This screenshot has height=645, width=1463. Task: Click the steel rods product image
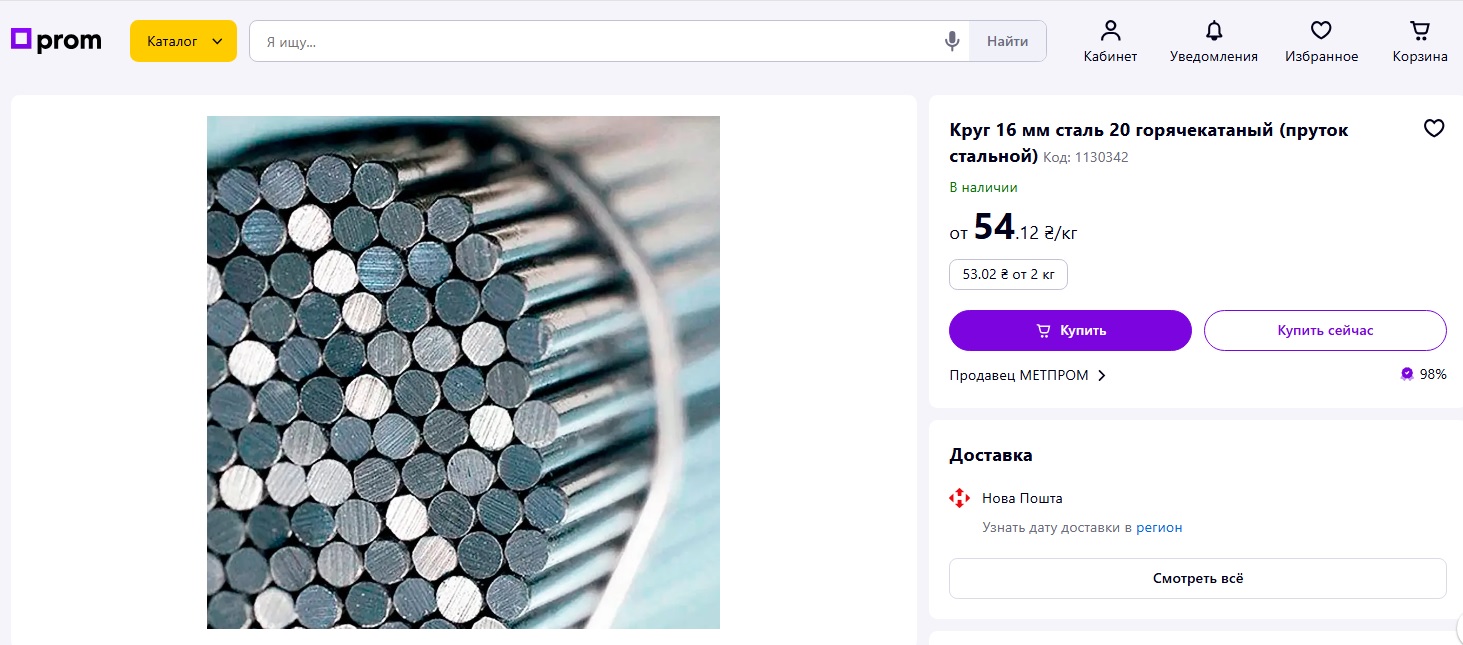tap(463, 372)
